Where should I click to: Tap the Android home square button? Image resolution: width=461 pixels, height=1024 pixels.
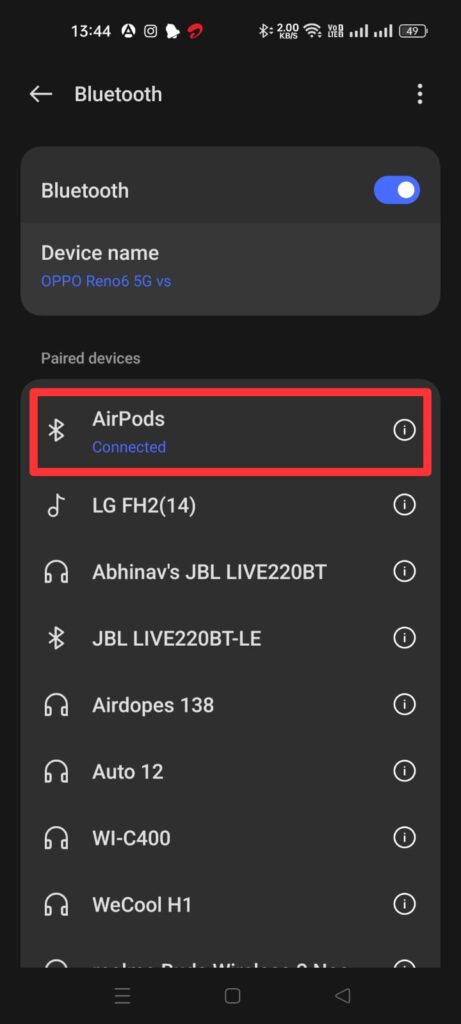[232, 996]
